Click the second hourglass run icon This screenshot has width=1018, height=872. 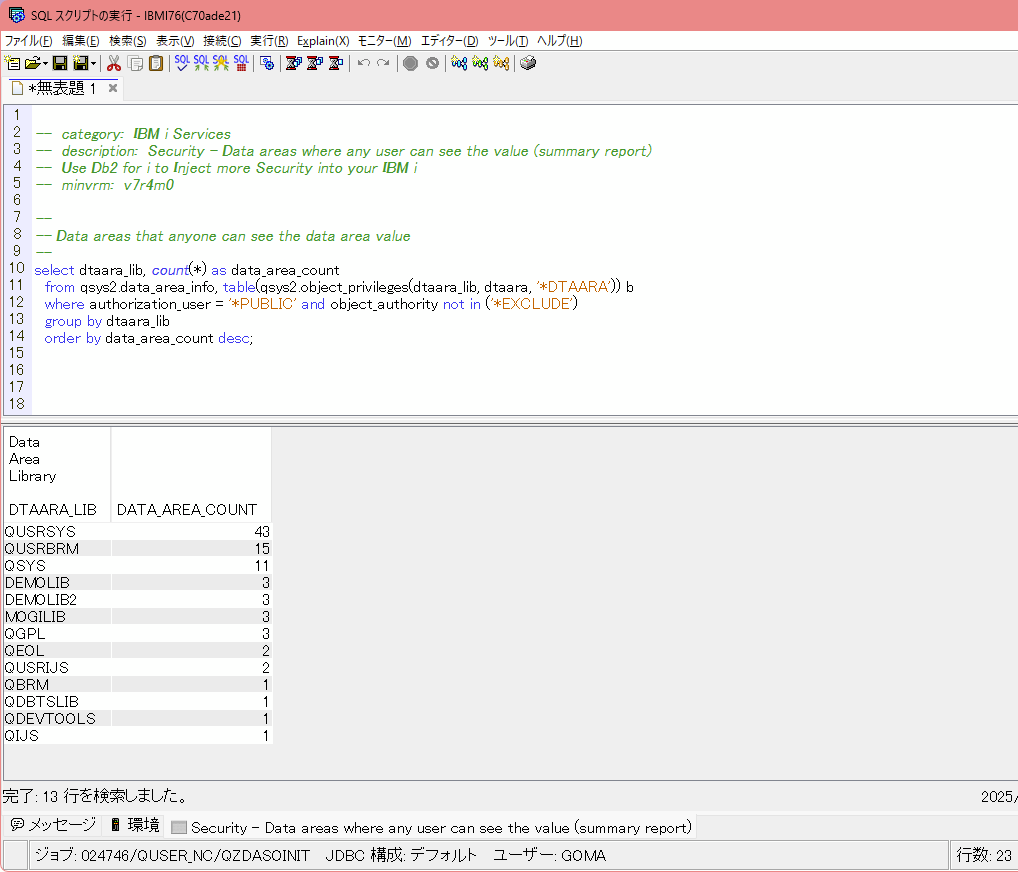314,63
